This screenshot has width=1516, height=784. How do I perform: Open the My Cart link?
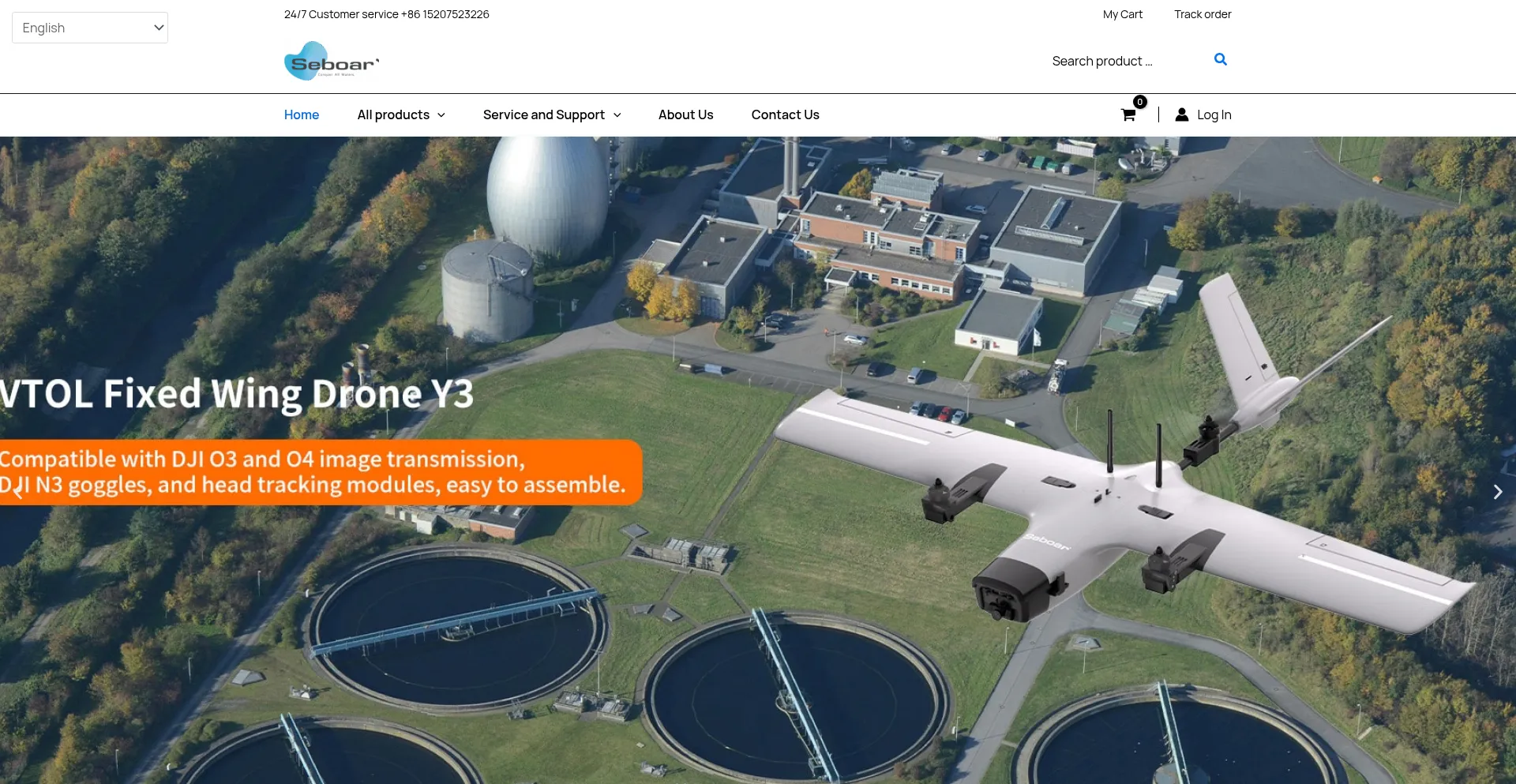point(1122,14)
